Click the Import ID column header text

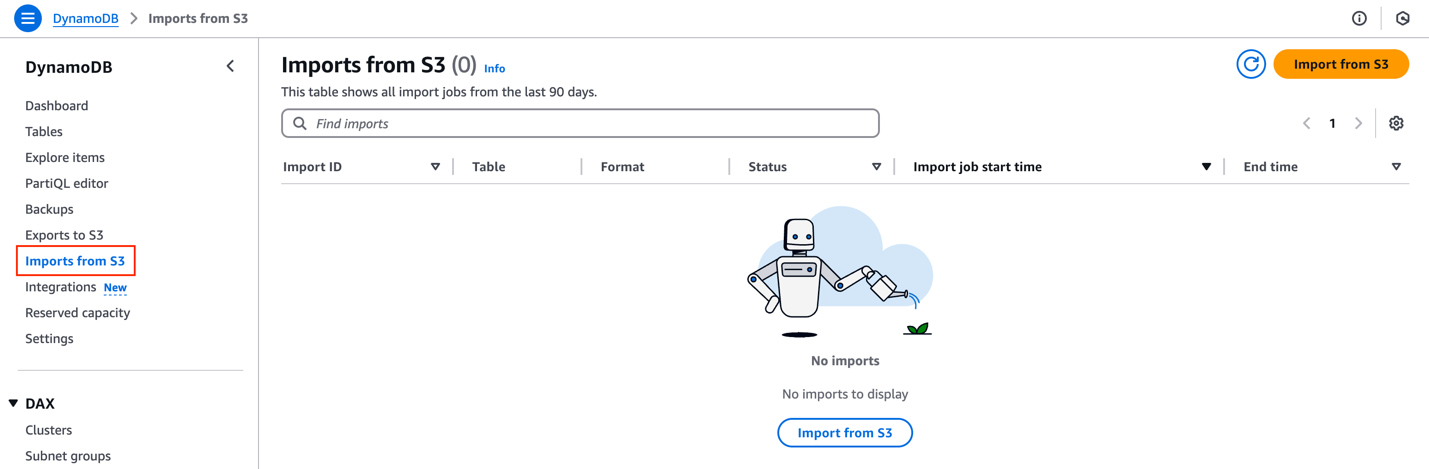point(313,167)
